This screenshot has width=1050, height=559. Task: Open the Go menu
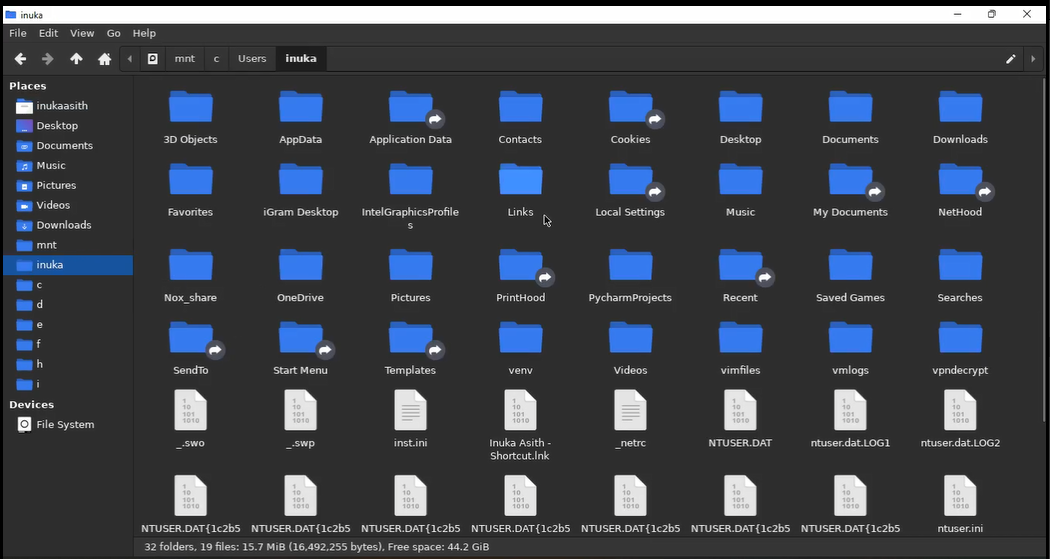(114, 33)
